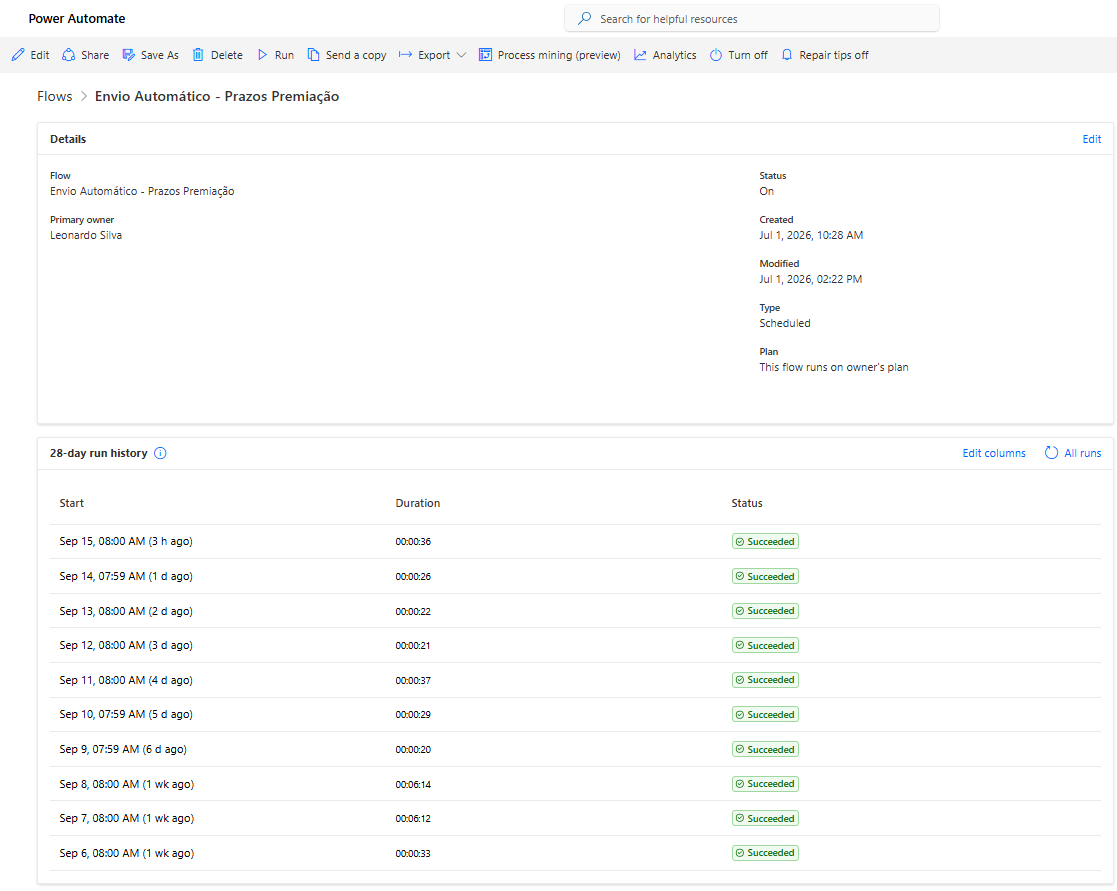Open the Sep 15, 08:00 AM run
Image resolution: width=1117 pixels, height=891 pixels.
coord(126,541)
